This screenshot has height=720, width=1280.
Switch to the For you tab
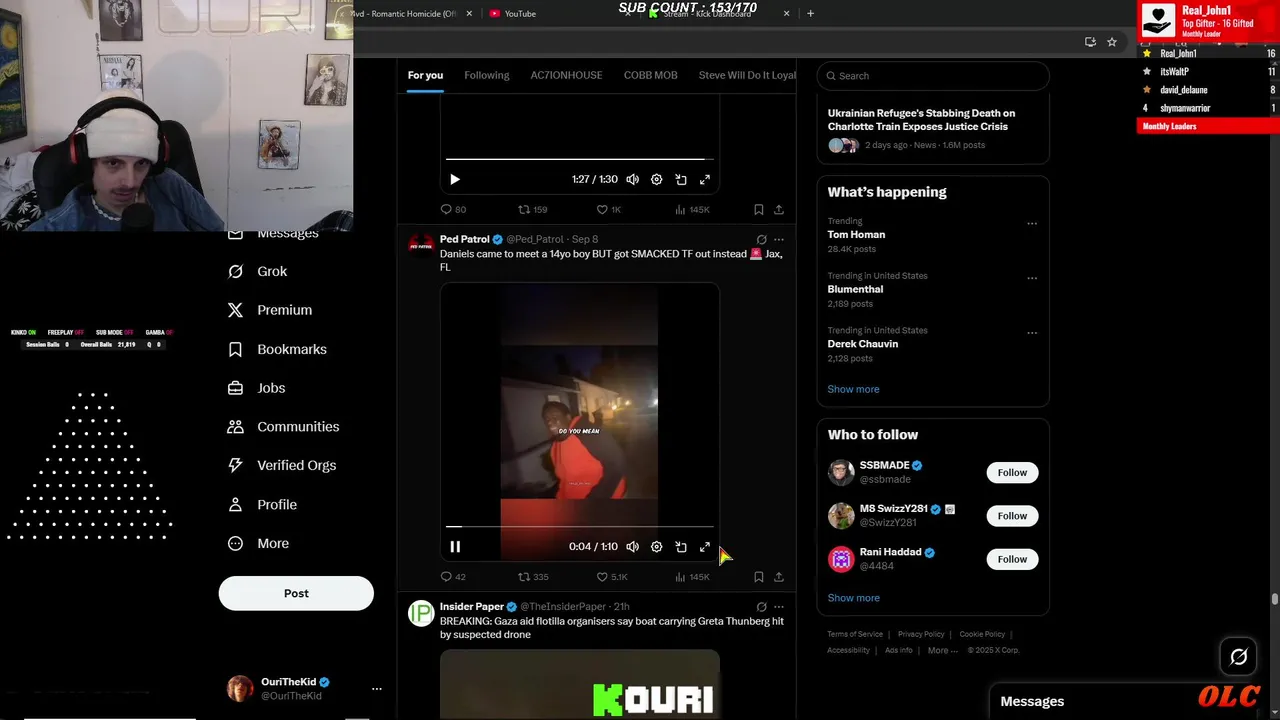tap(425, 75)
